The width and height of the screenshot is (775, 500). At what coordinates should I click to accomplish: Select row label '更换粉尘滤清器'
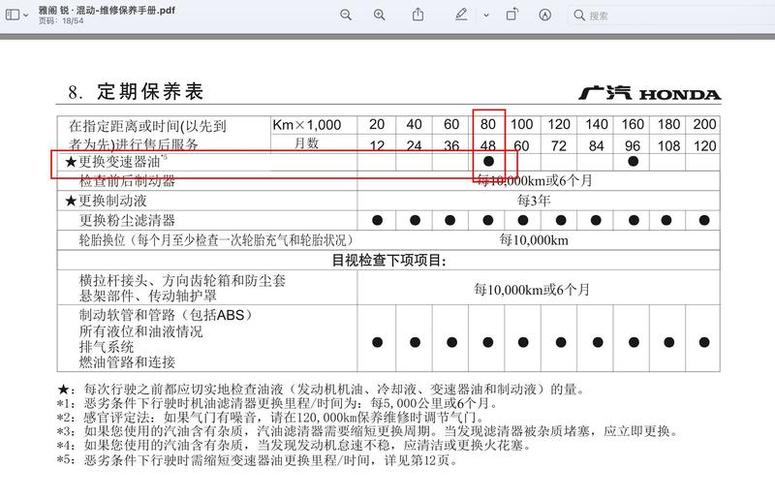[x=127, y=220]
